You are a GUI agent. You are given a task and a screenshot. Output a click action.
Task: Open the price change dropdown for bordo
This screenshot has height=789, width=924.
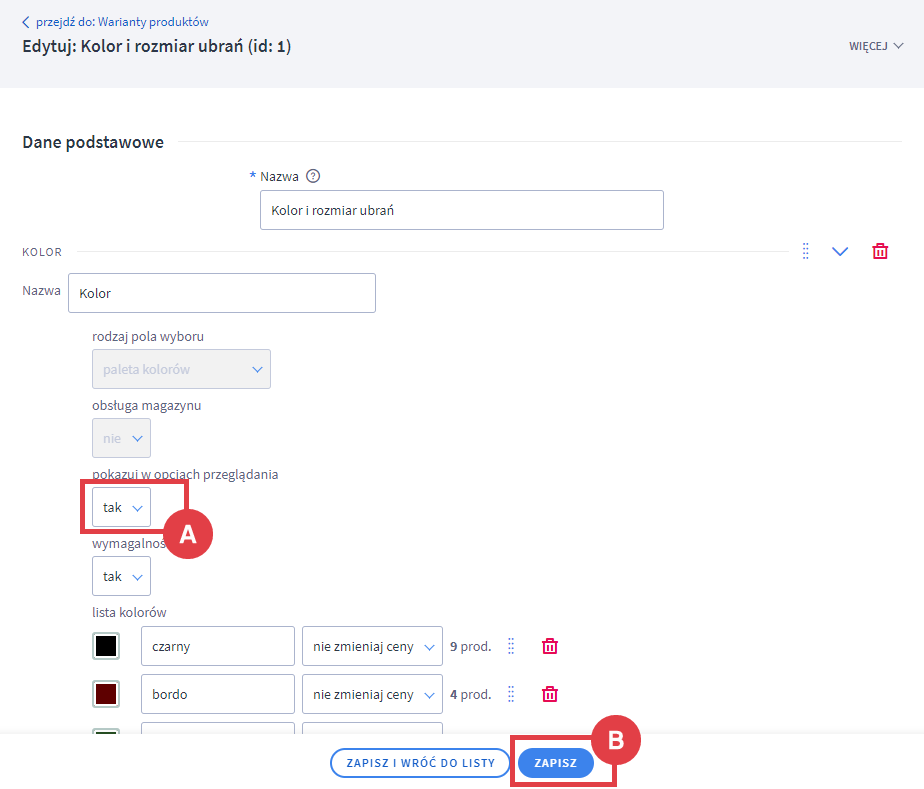coord(372,694)
